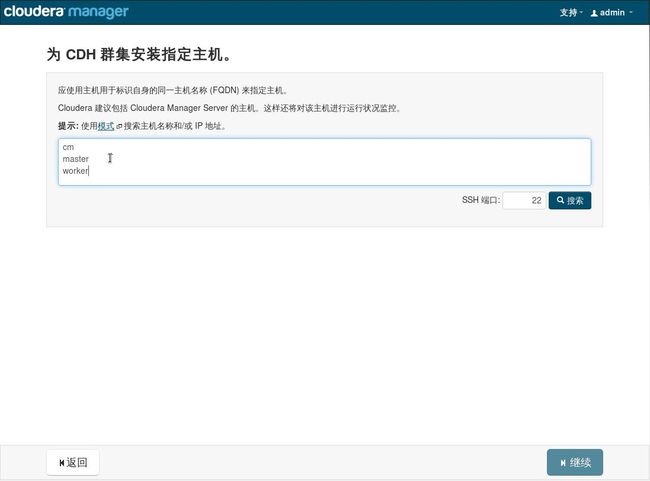This screenshot has width=650, height=481.
Task: Click the 'cm' host line
Action: (68, 147)
